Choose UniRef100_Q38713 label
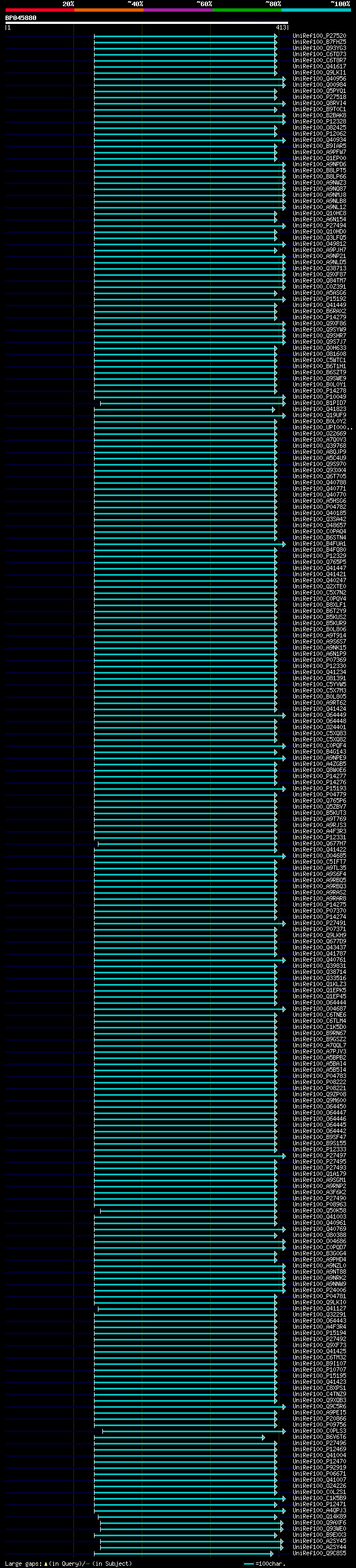 (319, 269)
